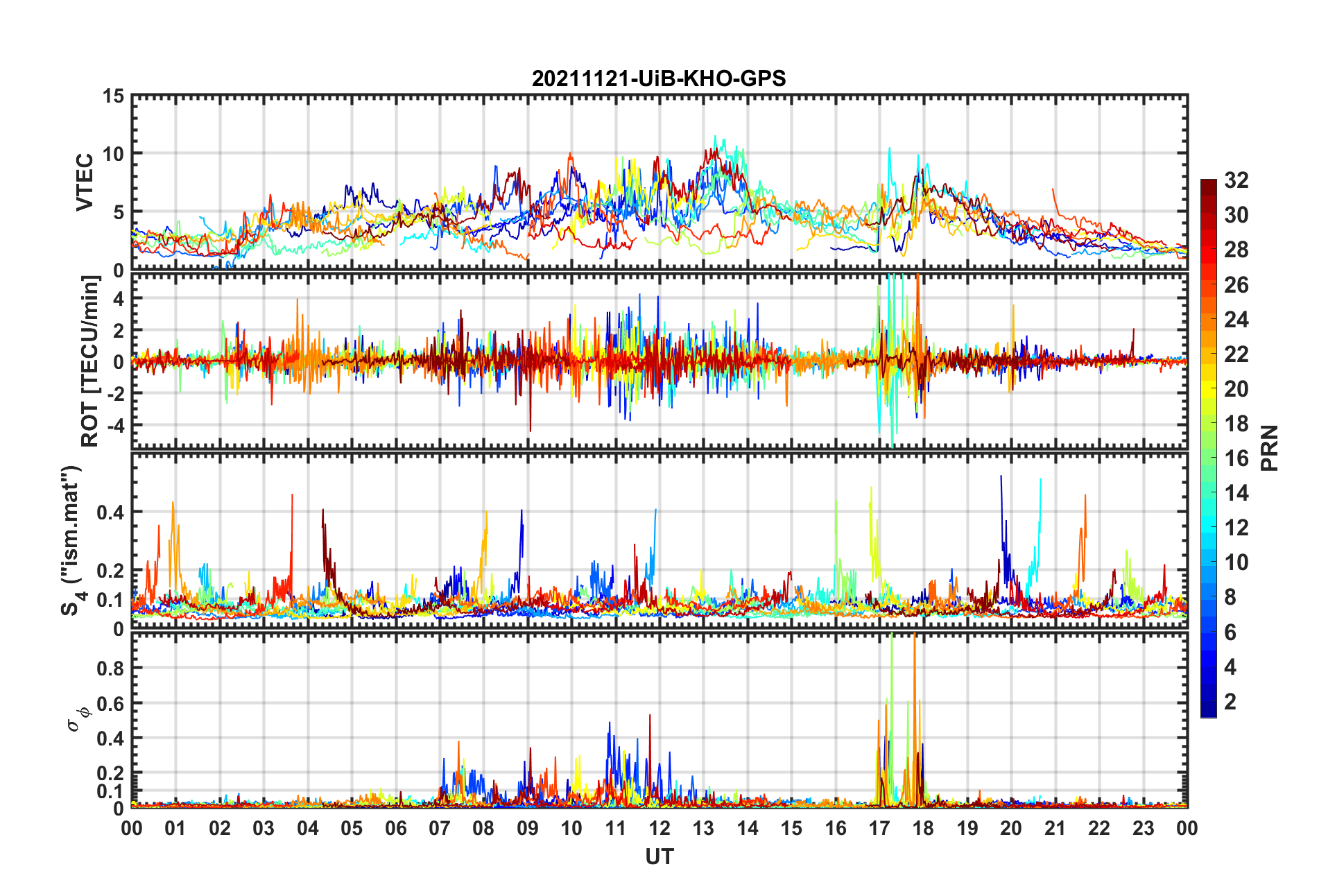Click the ROT [TECU/min] axis label
This screenshot has height=896, width=1319.
coord(90,361)
